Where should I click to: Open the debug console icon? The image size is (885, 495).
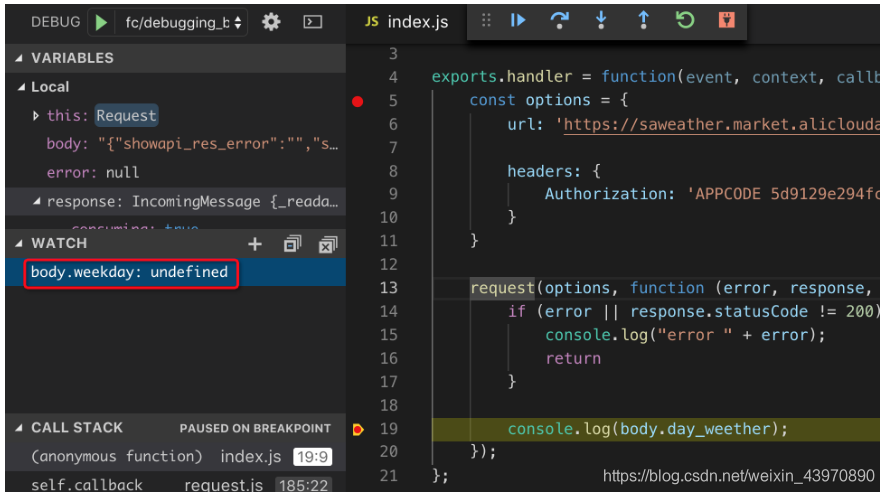click(x=313, y=22)
